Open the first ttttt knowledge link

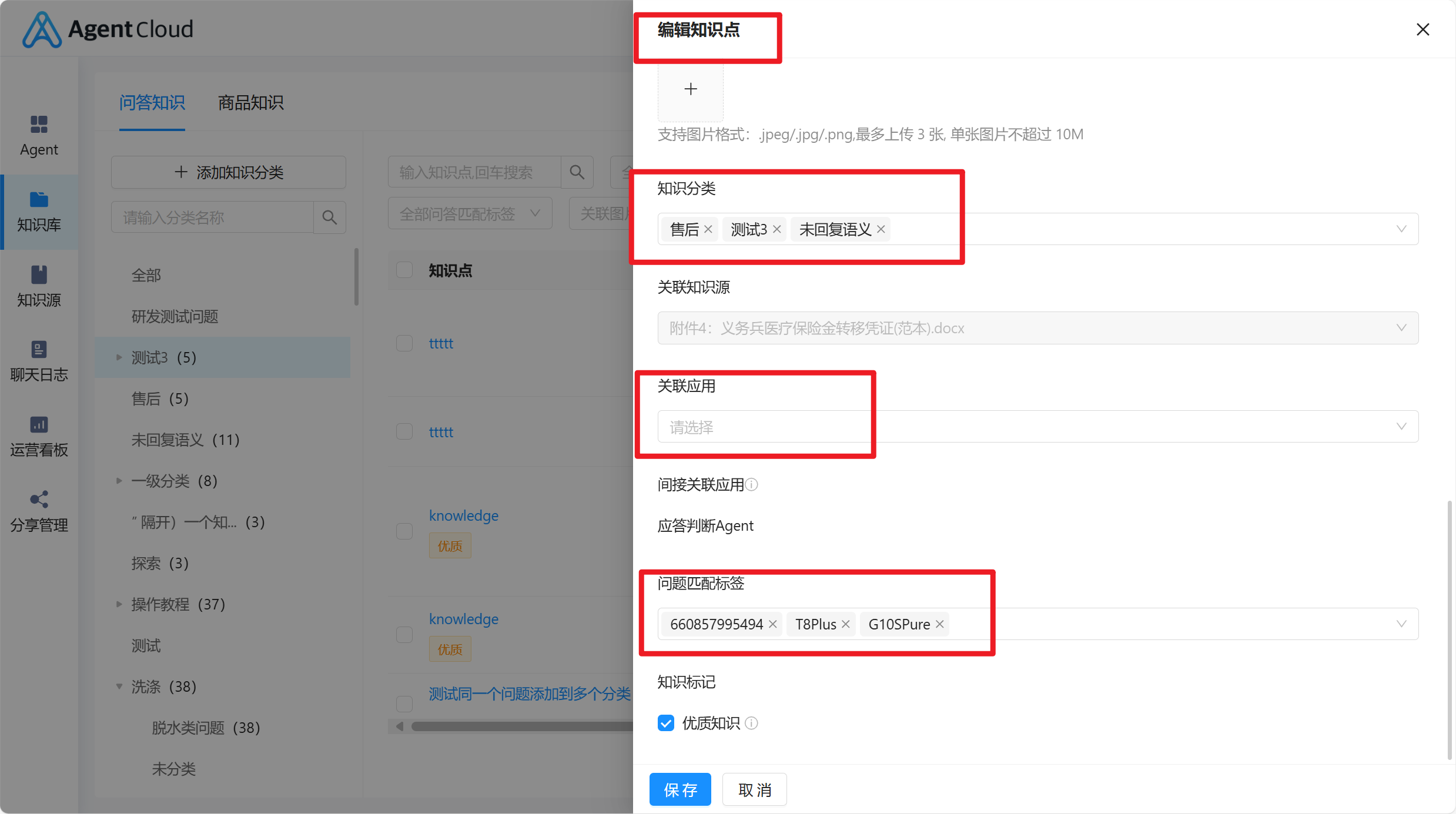coord(441,343)
